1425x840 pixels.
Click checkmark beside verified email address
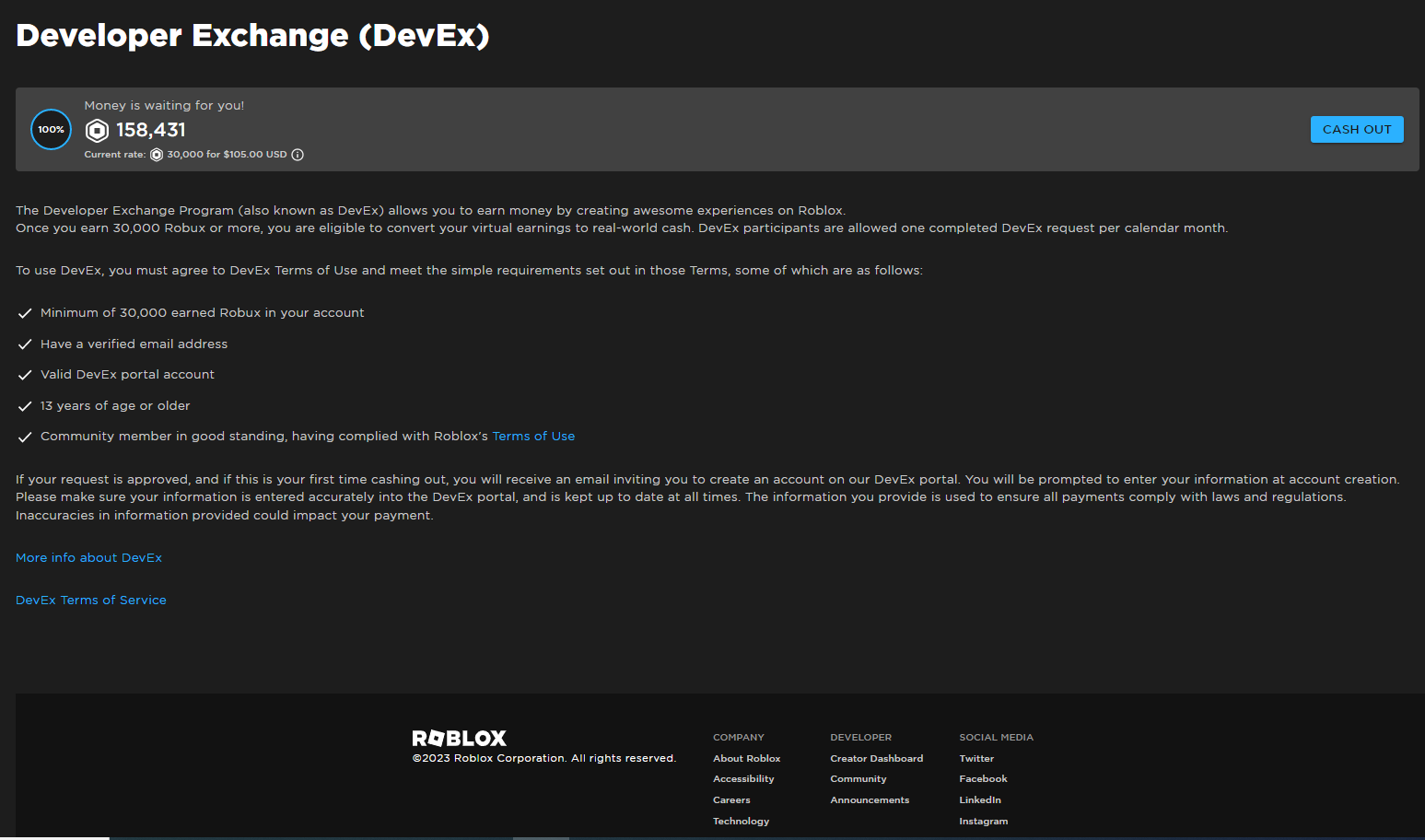25,344
